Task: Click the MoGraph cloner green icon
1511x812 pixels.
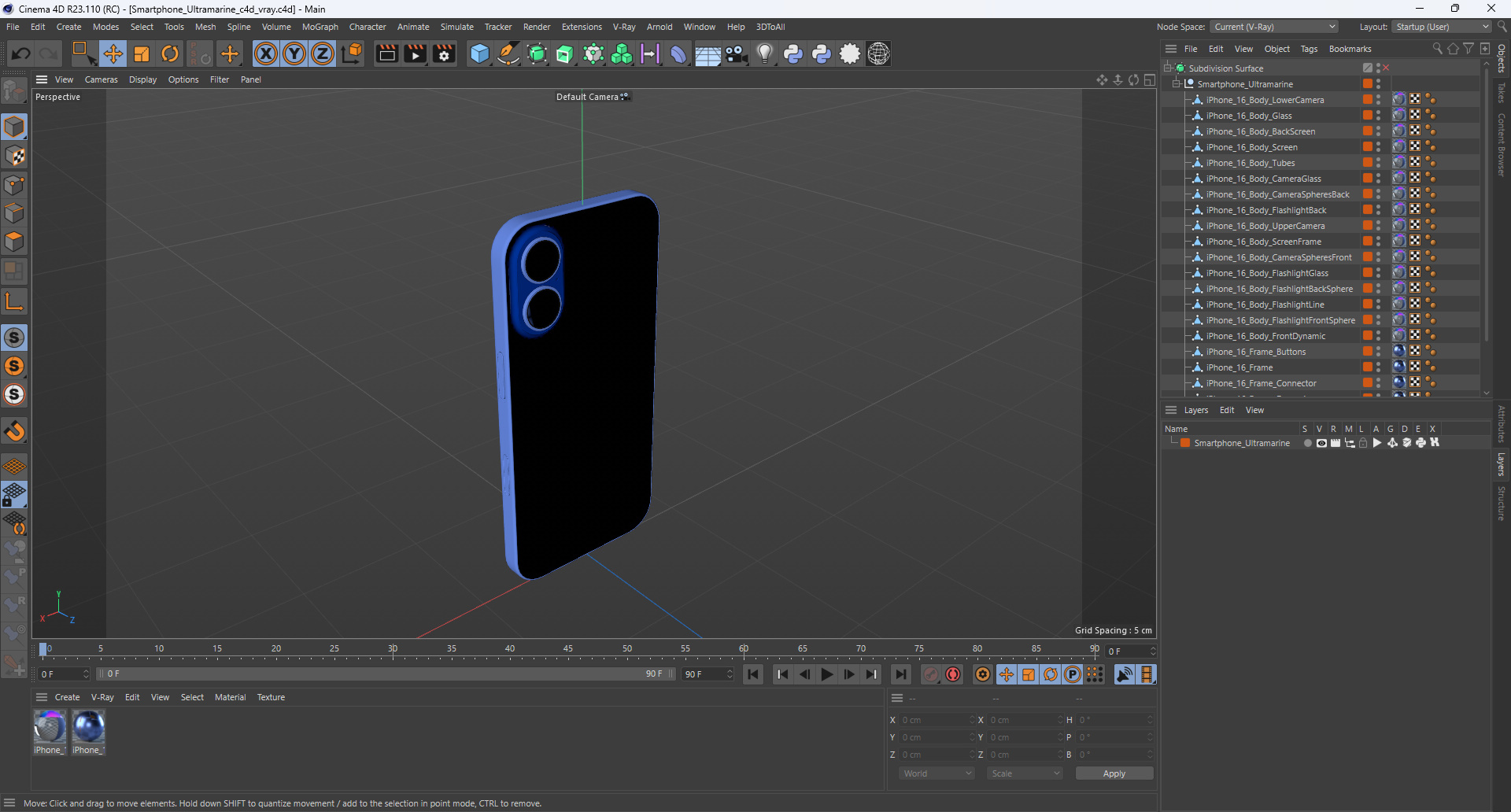Action: pos(622,54)
